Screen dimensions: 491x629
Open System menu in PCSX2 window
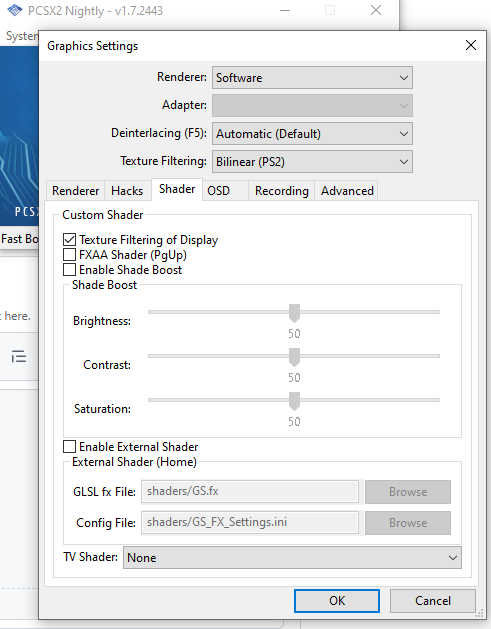click(x=22, y=36)
